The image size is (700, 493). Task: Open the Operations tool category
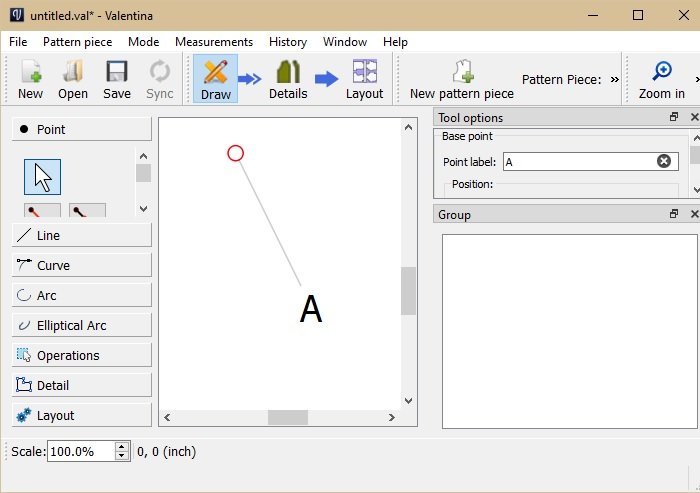82,355
